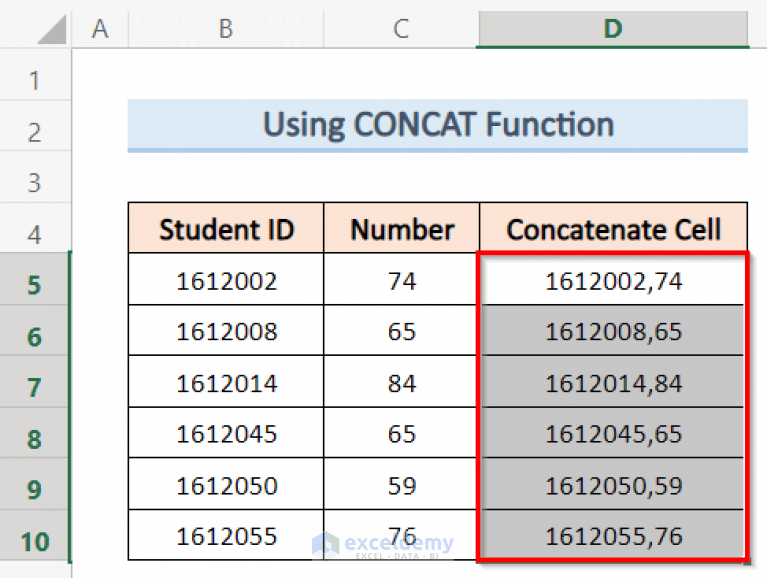Image resolution: width=767 pixels, height=578 pixels.
Task: Select cell with Student ID 1612050
Action: pyautogui.click(x=226, y=485)
